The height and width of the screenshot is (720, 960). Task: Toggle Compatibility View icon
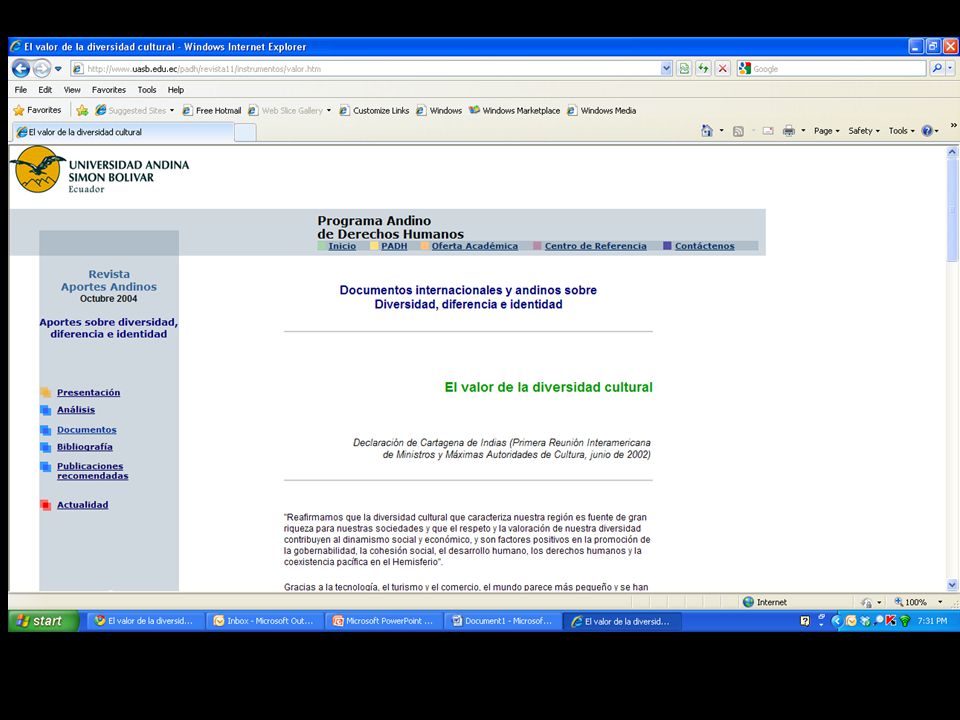click(684, 69)
